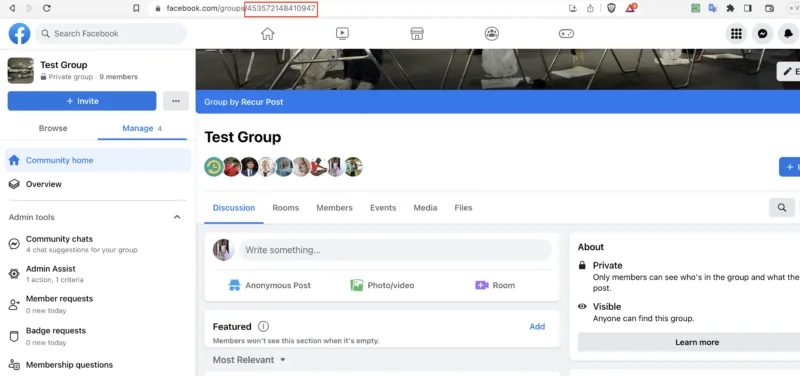Click the padlock icon in the address bar

click(158, 8)
